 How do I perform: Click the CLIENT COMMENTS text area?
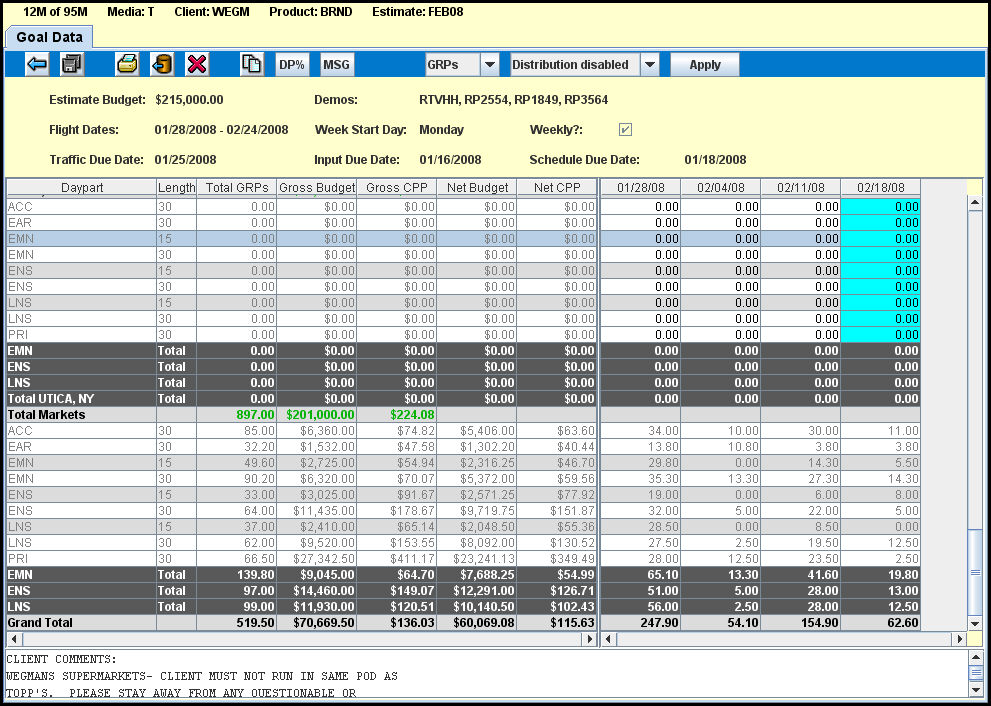point(487,674)
